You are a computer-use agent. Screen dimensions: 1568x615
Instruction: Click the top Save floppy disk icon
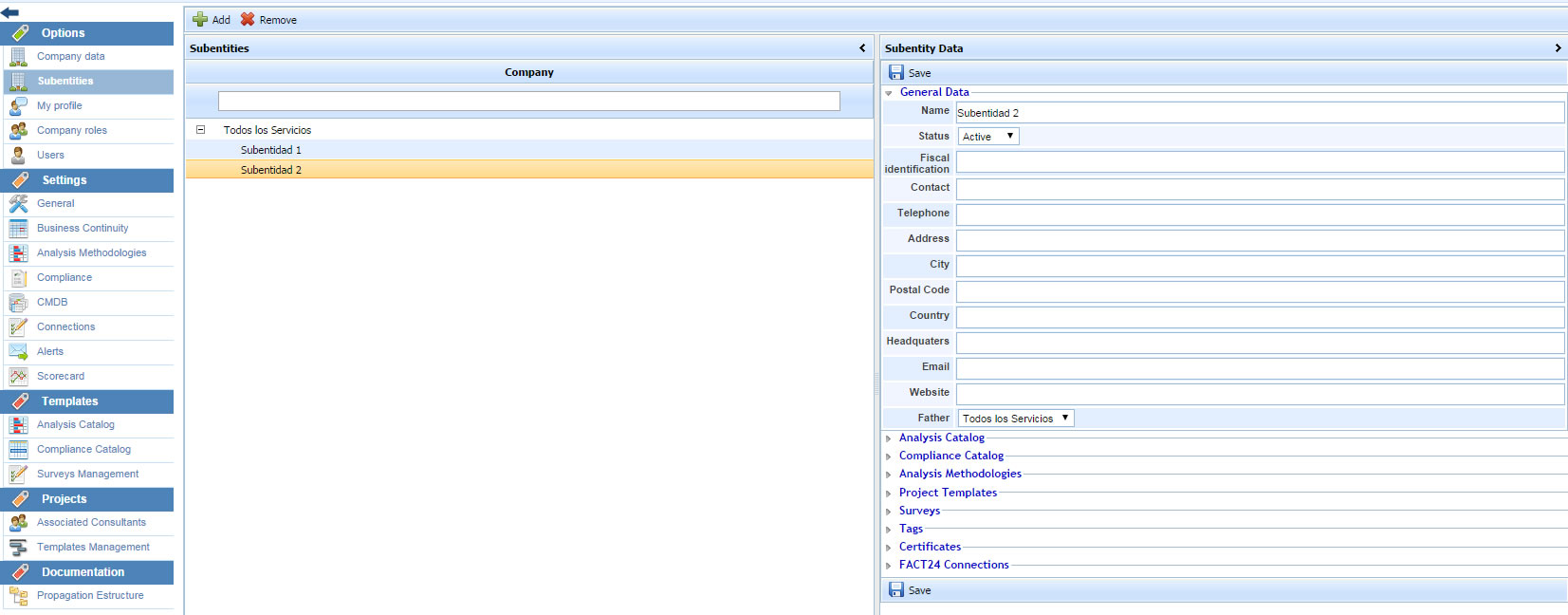coord(895,72)
